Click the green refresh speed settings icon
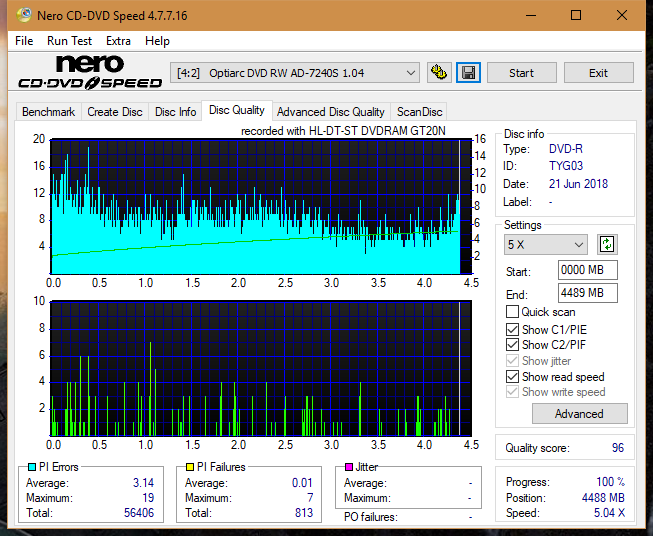The image size is (653, 536). pyautogui.click(x=607, y=244)
